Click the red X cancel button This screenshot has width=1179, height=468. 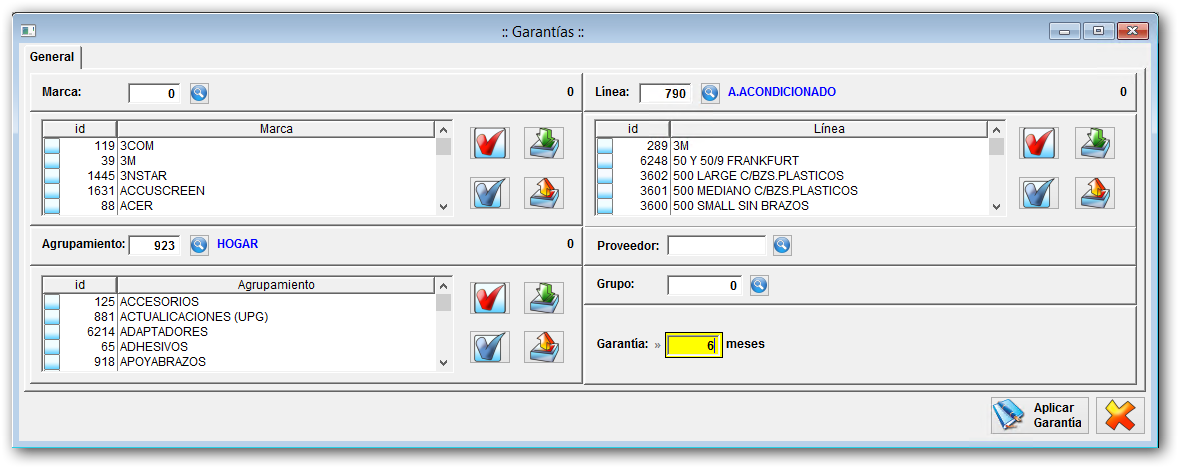pos(1120,415)
